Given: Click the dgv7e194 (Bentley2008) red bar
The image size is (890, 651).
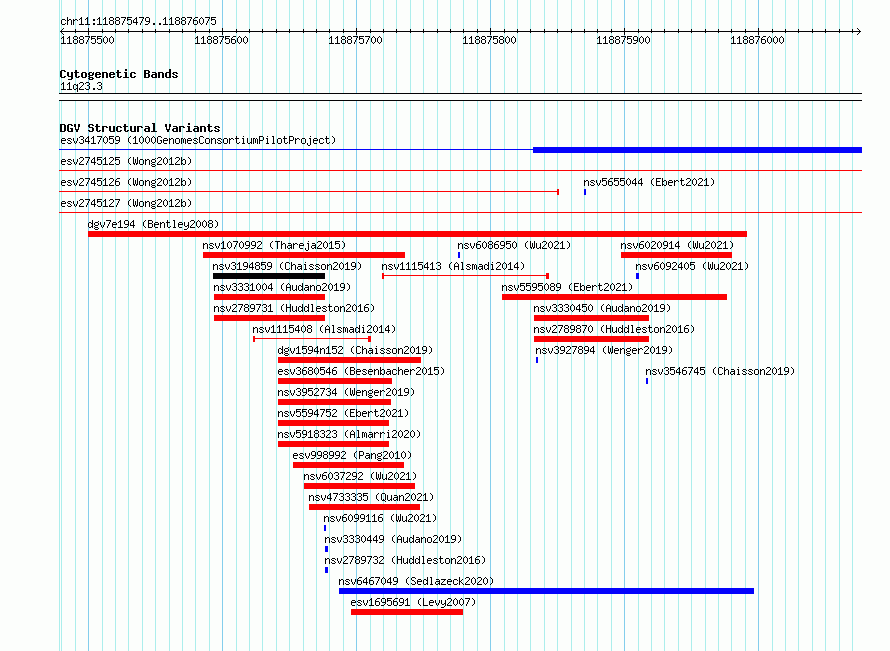Looking at the screenshot, I should pos(417,234).
